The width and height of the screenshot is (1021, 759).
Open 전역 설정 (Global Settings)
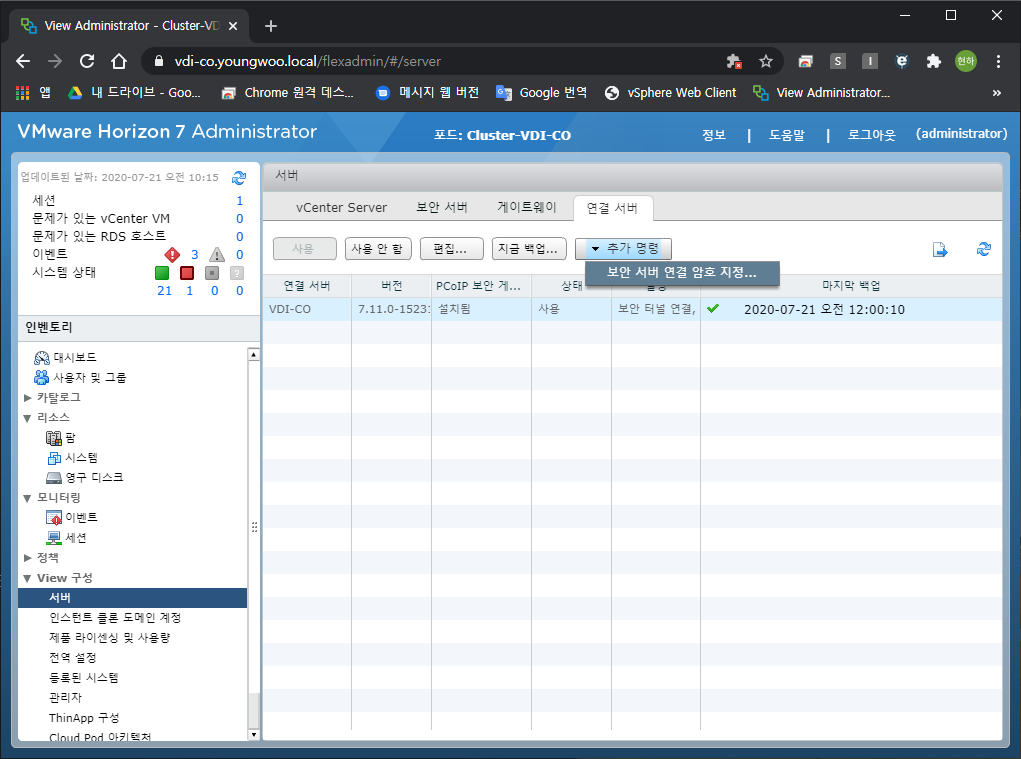pyautogui.click(x=73, y=658)
